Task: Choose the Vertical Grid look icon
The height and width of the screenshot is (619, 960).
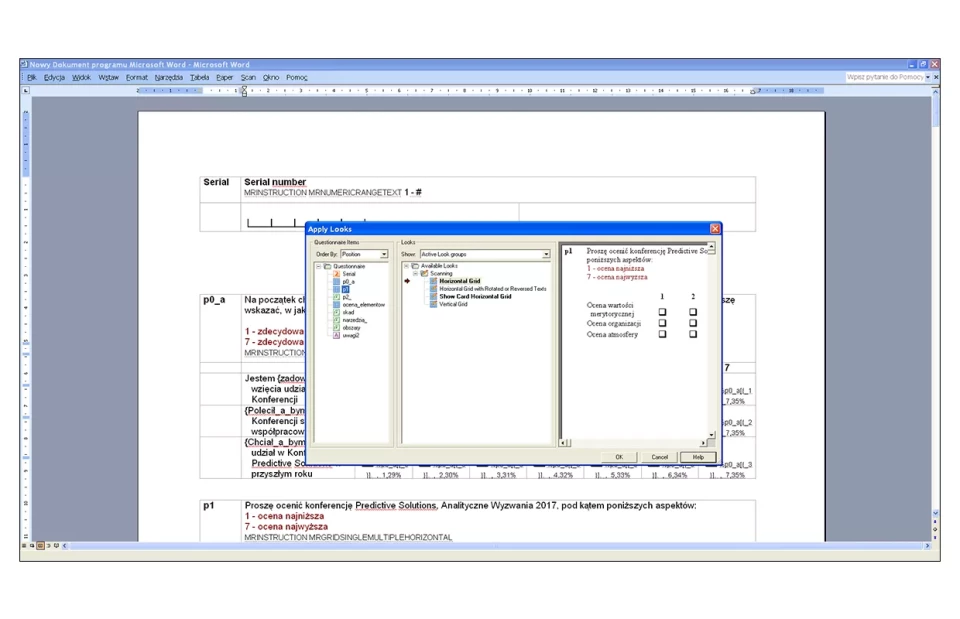Action: [x=433, y=304]
